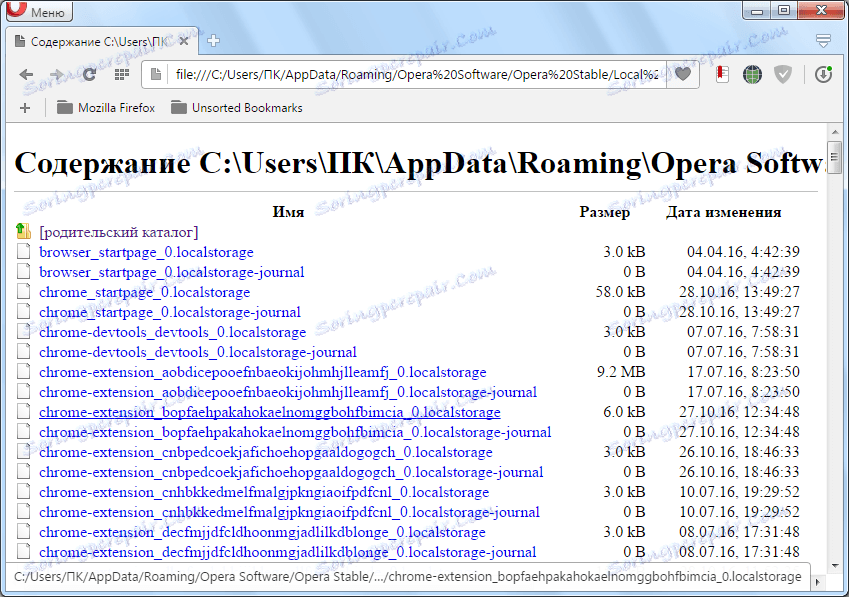The height and width of the screenshot is (597, 849).
Task: Click file icon beside browser_startpage_0.localstorage
Action: 23,252
